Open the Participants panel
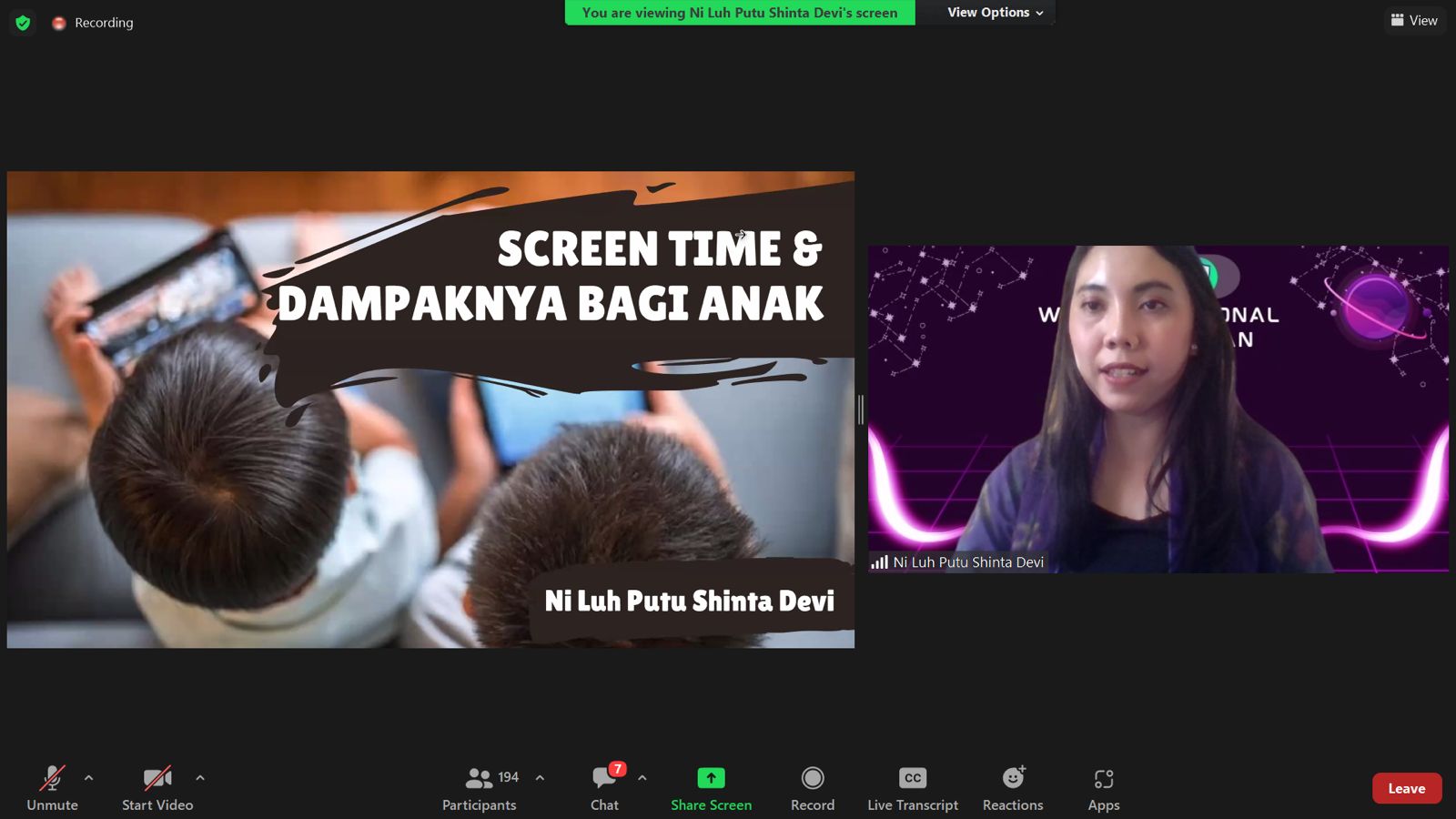The image size is (1456, 819). pyautogui.click(x=479, y=788)
